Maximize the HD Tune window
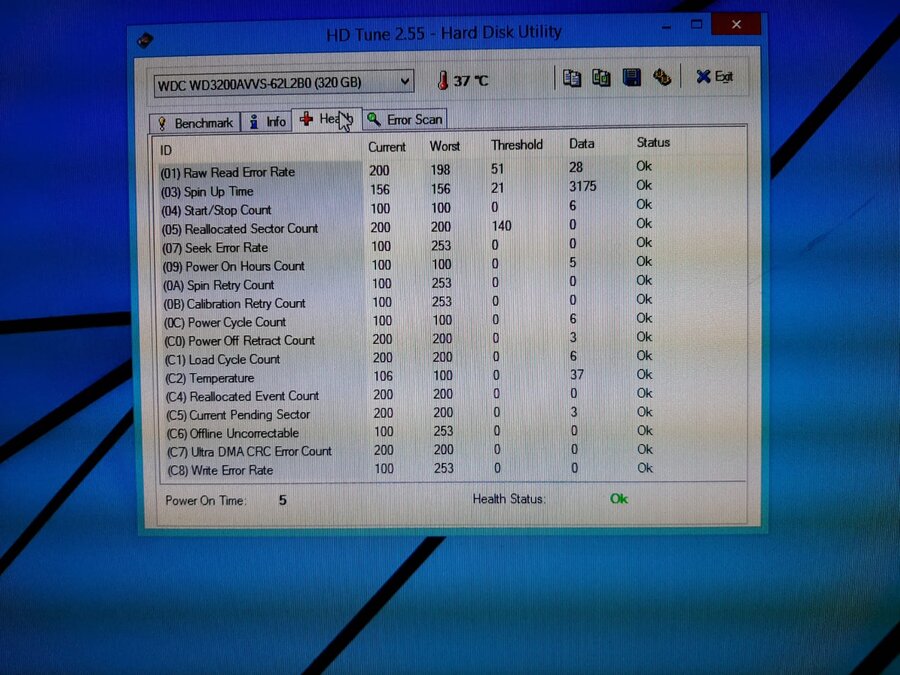This screenshot has height=675, width=900. (696, 25)
